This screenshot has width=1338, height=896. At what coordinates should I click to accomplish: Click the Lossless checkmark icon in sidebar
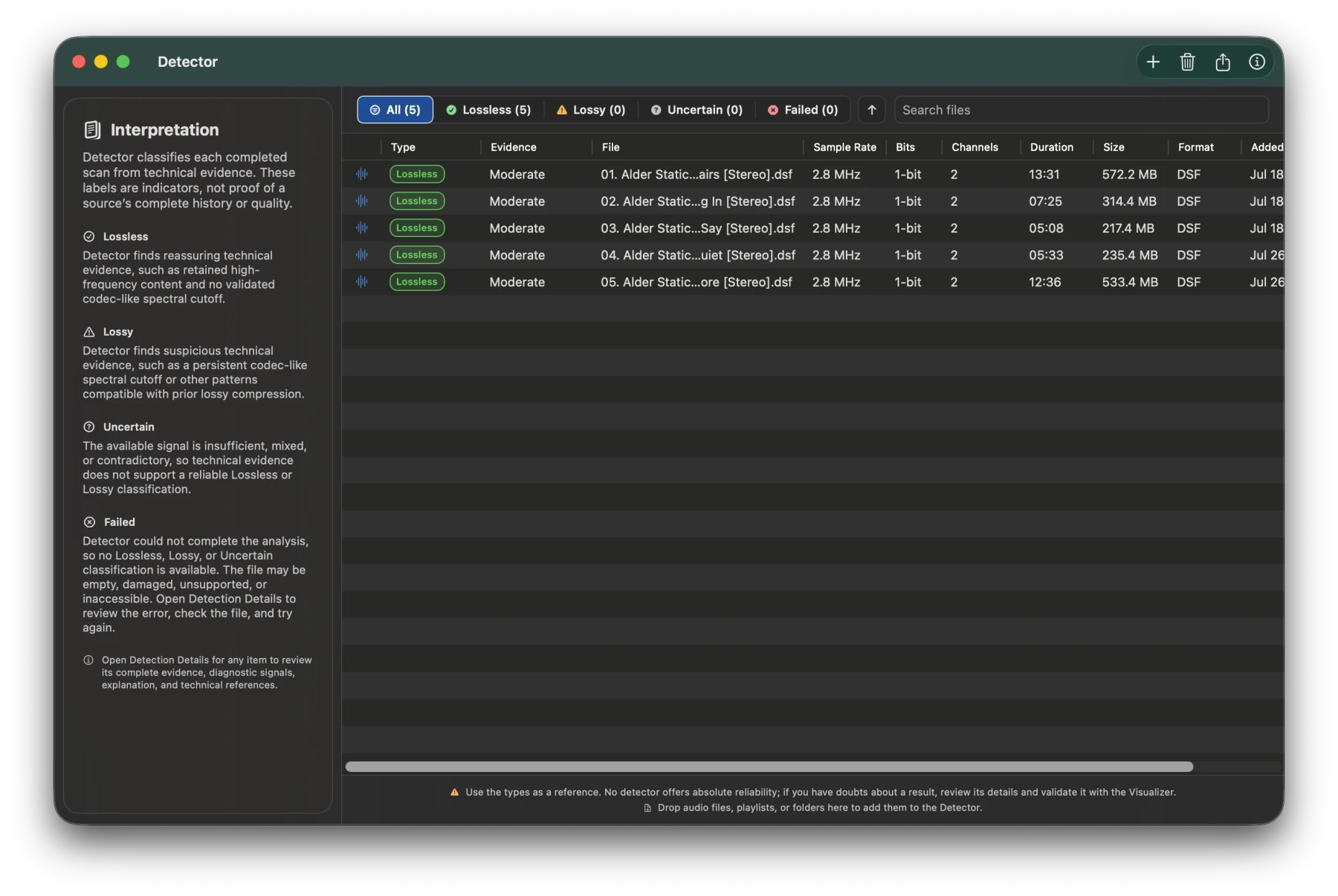coord(89,236)
